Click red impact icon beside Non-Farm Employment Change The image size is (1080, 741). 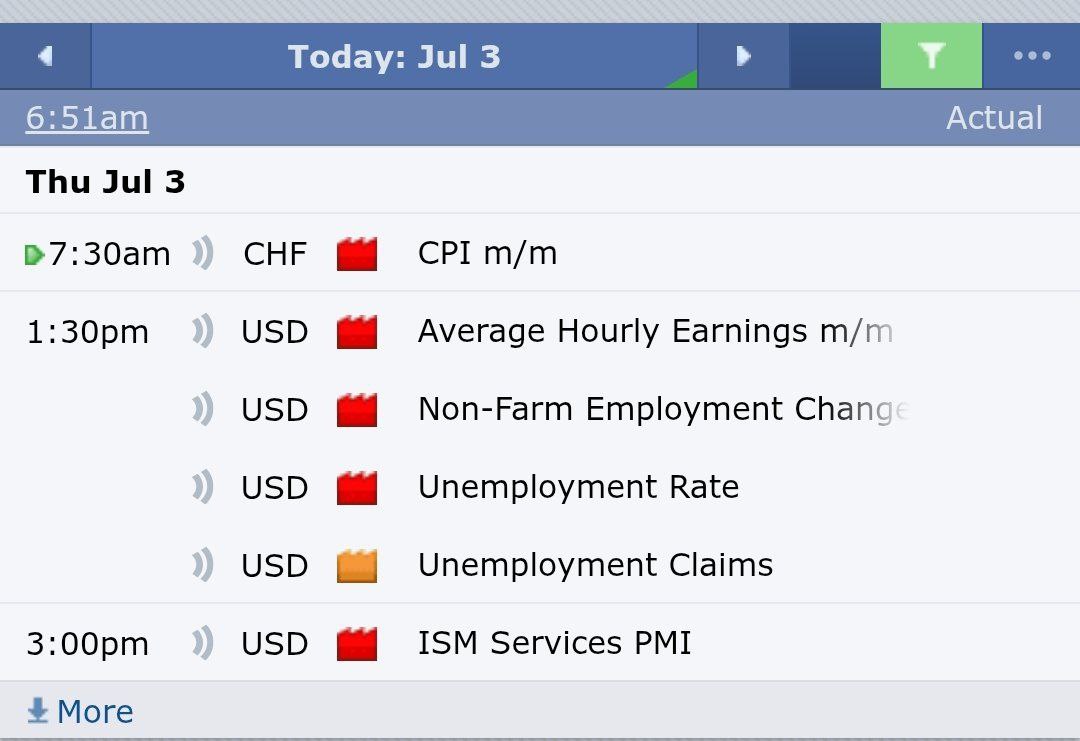(357, 410)
